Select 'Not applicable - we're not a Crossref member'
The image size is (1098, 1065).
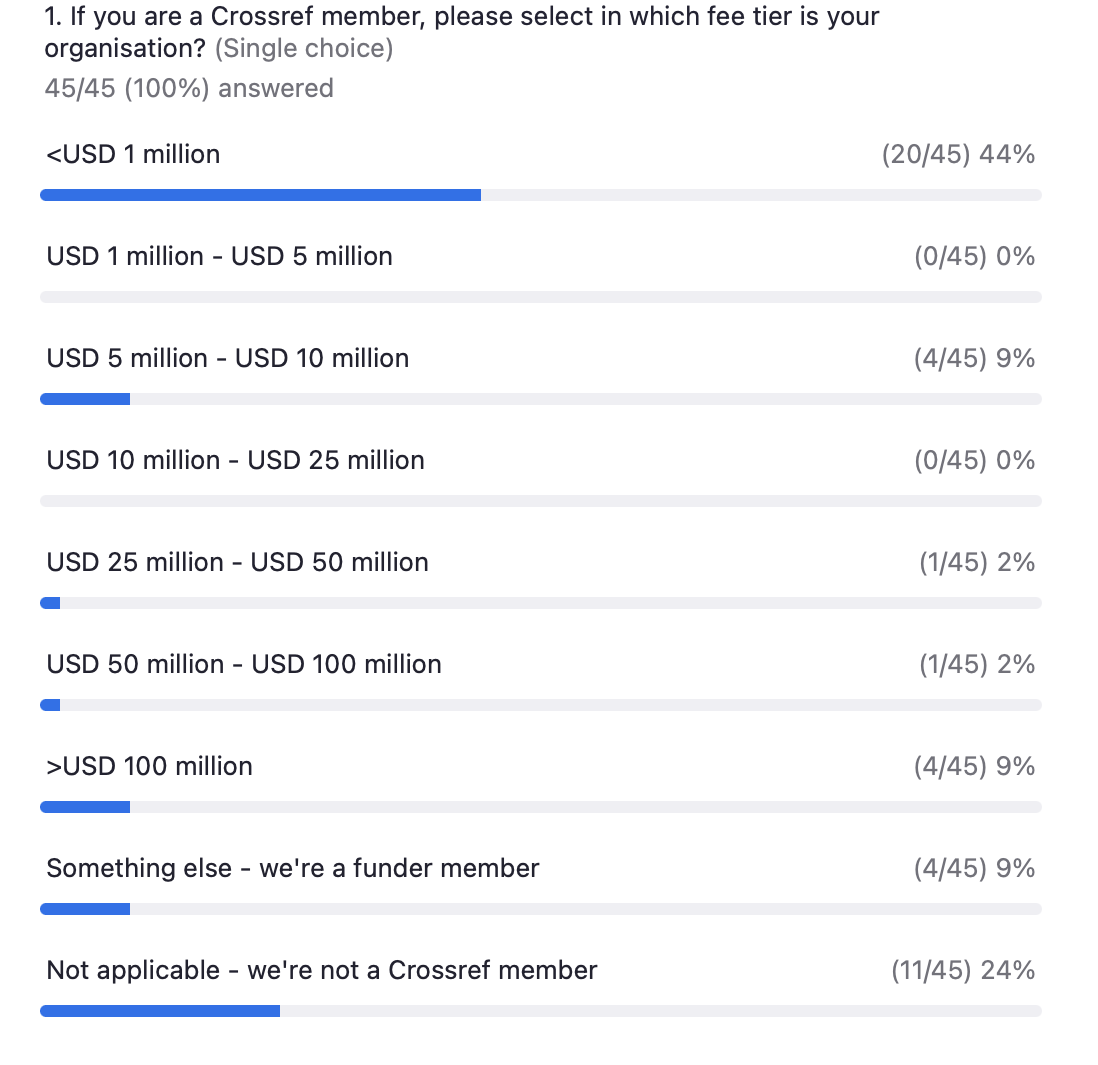(321, 971)
